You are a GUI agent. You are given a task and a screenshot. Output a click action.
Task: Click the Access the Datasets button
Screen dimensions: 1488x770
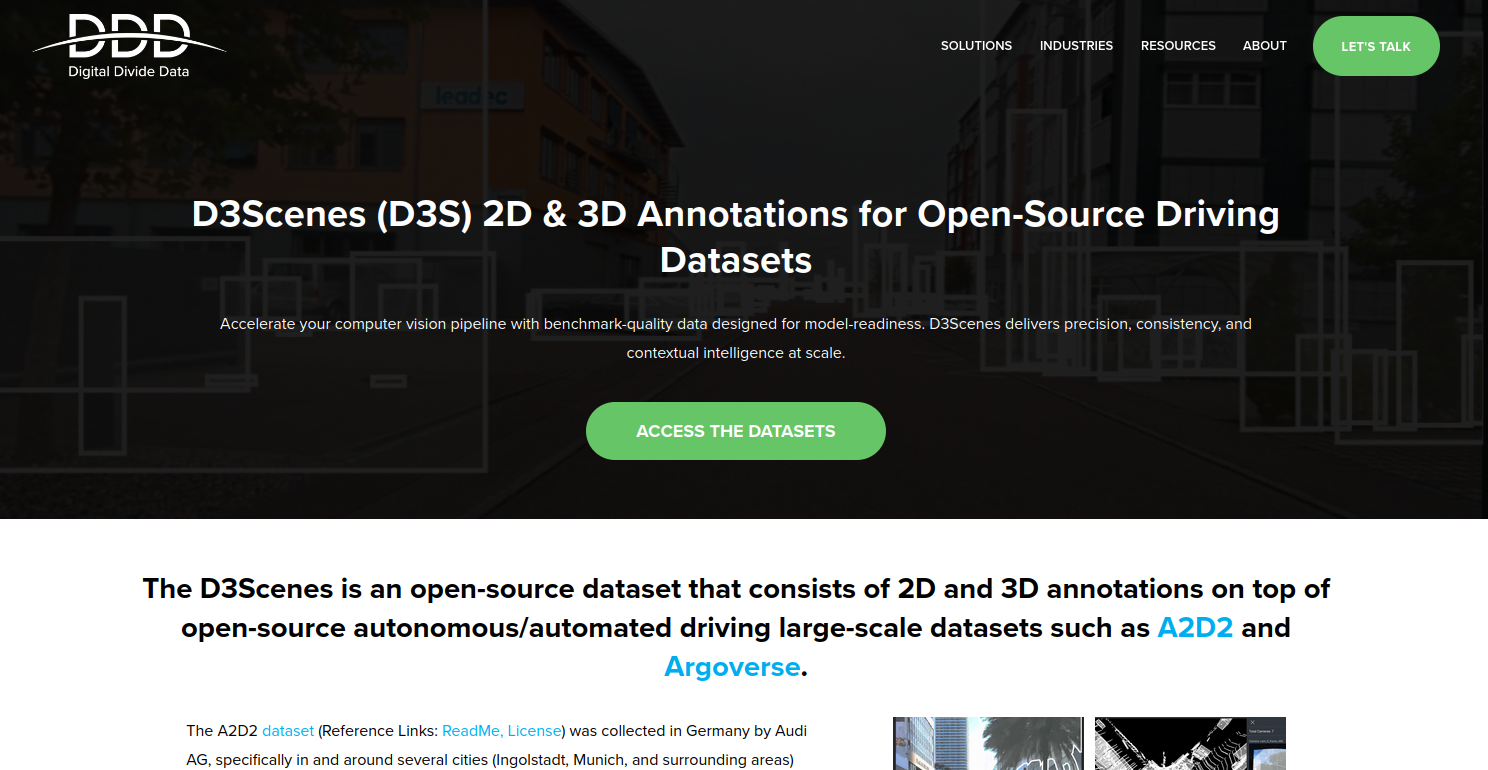(x=735, y=431)
